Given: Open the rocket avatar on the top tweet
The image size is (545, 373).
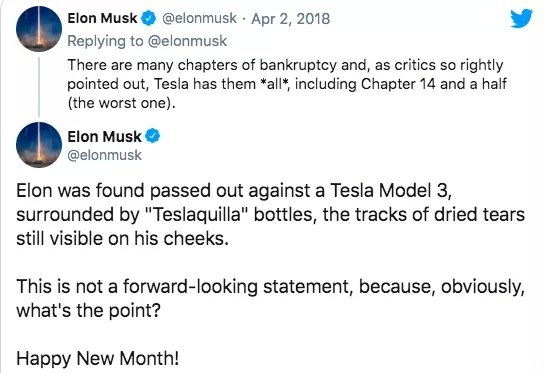Looking at the screenshot, I should point(39,29).
